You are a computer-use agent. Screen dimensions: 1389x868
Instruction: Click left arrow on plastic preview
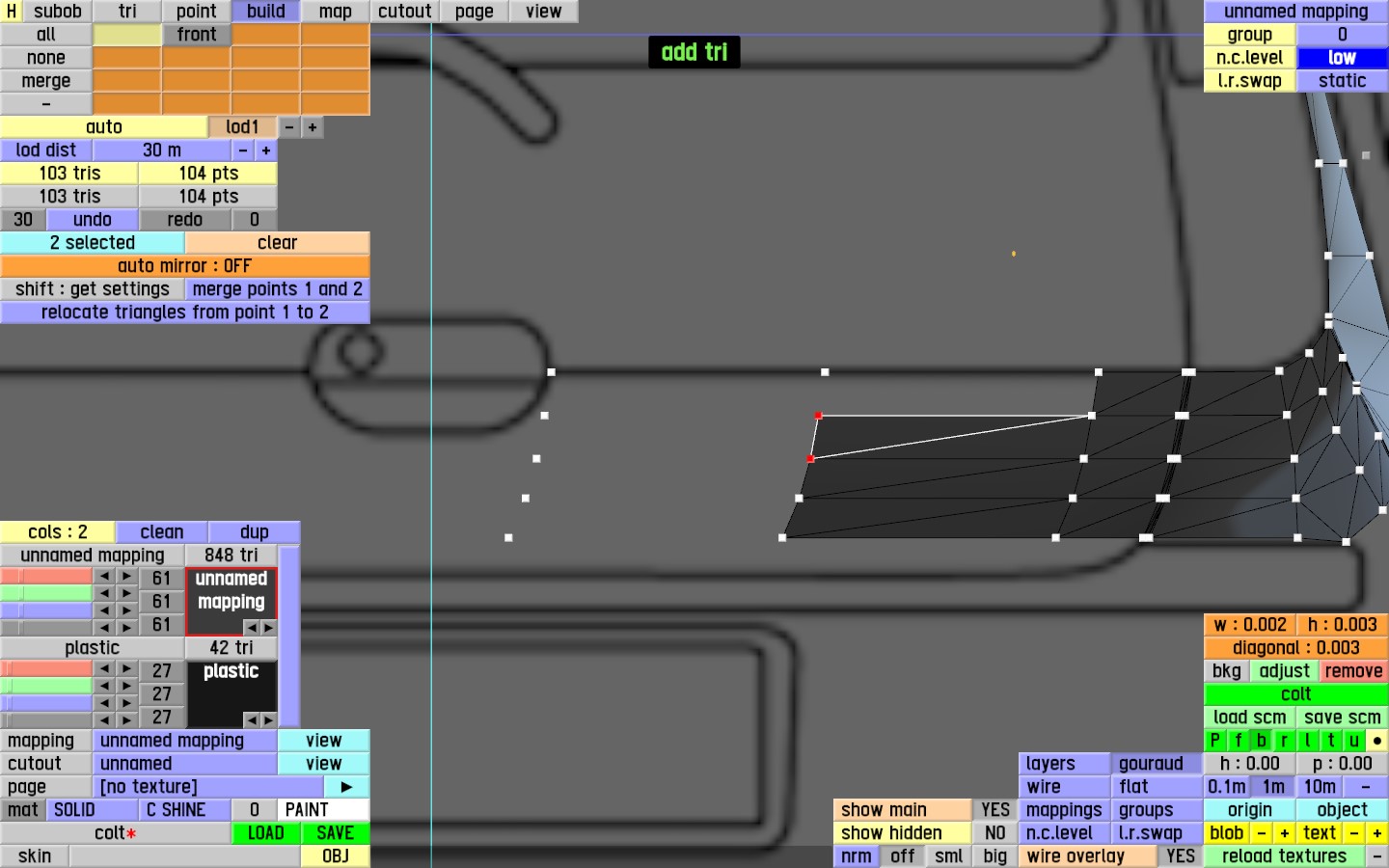pyautogui.click(x=251, y=719)
